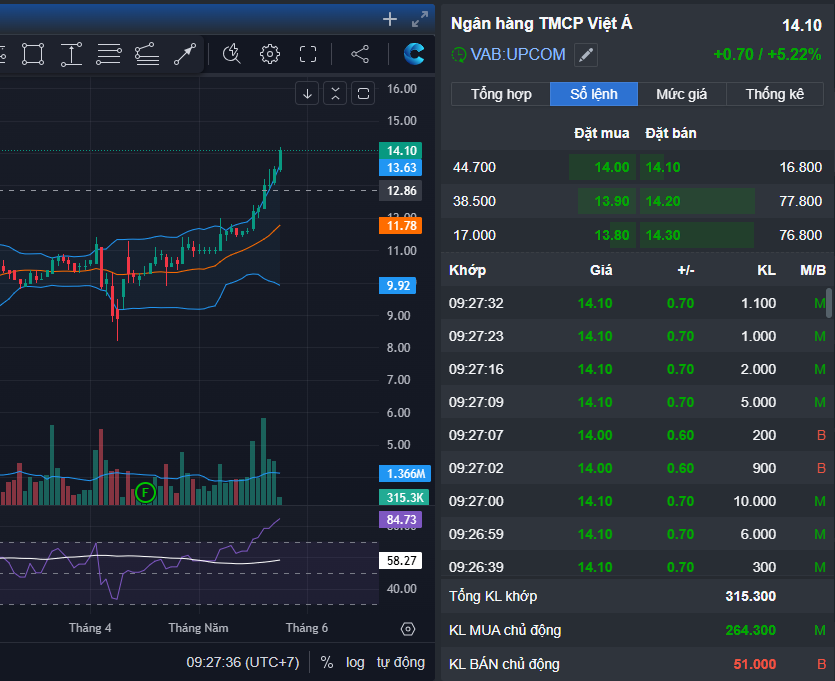The width and height of the screenshot is (835, 681).
Task: Edit VAB:UPCOM symbol with pencil icon
Action: pyautogui.click(x=586, y=55)
